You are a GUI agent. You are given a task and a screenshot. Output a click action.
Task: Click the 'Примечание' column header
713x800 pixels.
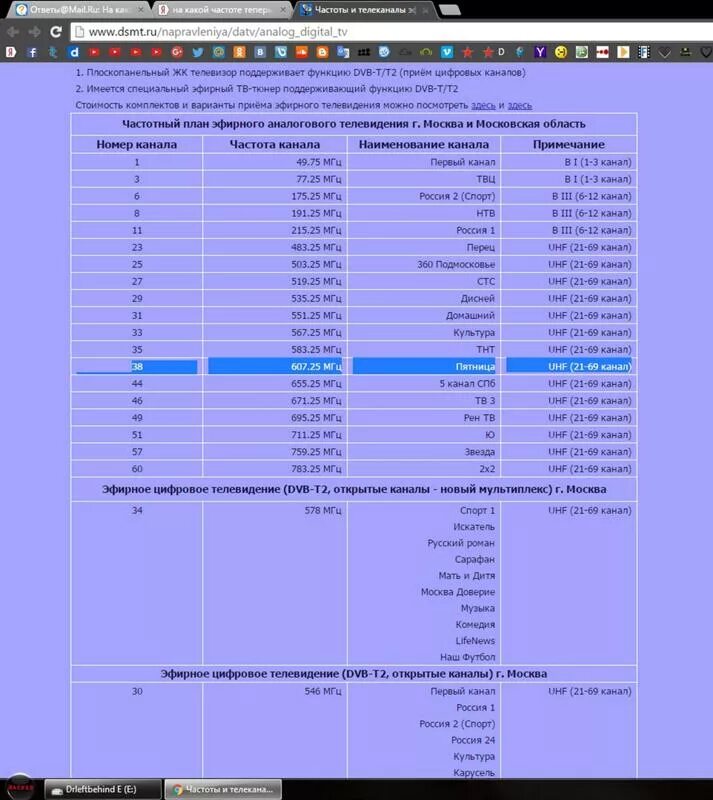569,144
